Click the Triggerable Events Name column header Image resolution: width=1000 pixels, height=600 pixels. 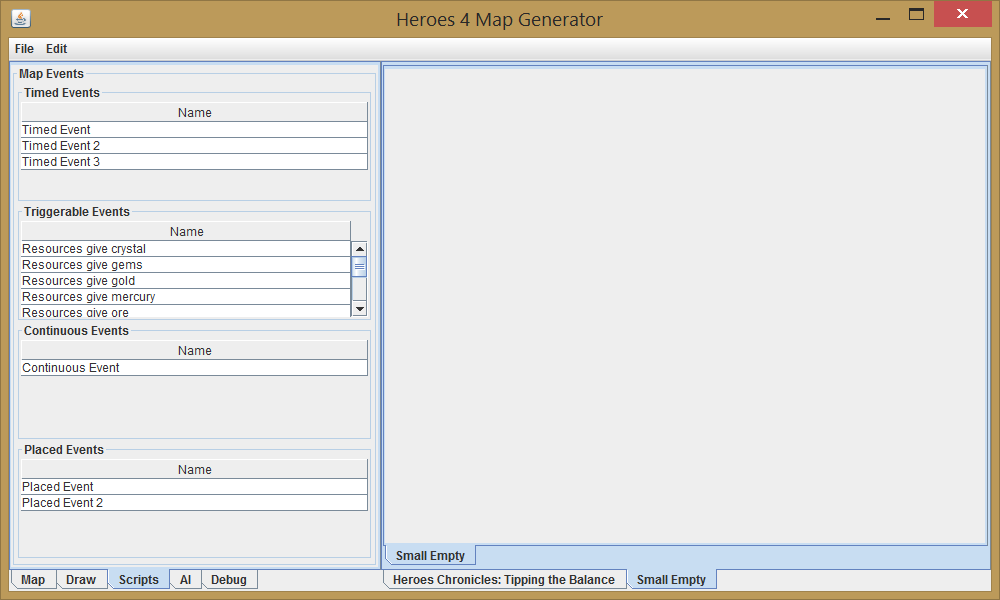click(186, 231)
